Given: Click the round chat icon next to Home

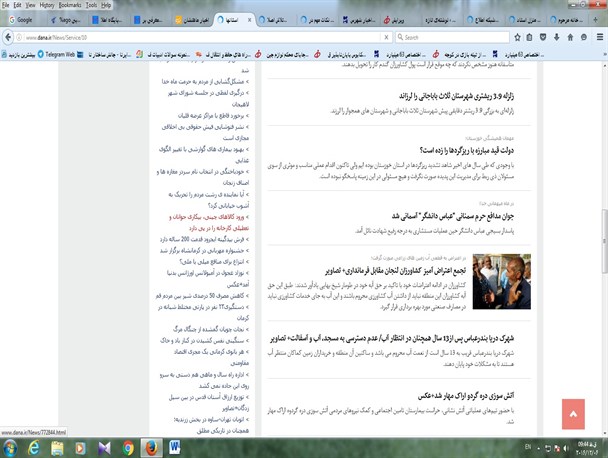Looking at the screenshot, I should click(x=584, y=37).
